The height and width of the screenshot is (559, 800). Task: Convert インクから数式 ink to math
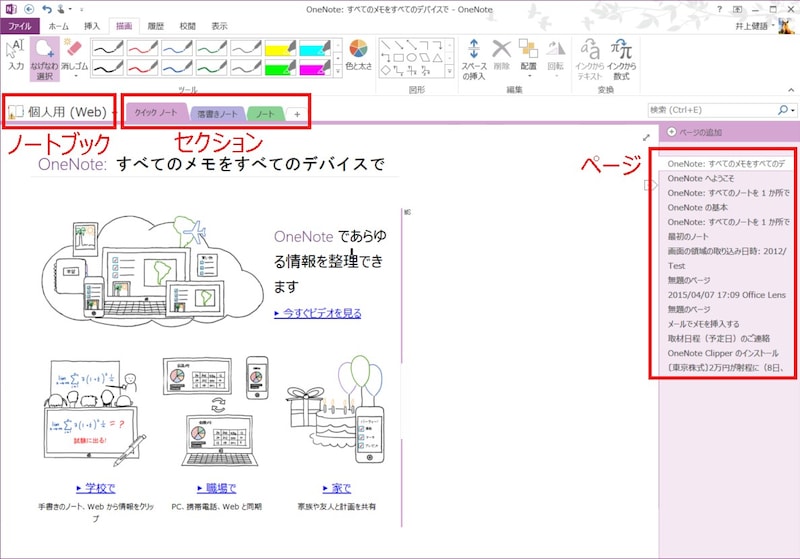click(621, 60)
